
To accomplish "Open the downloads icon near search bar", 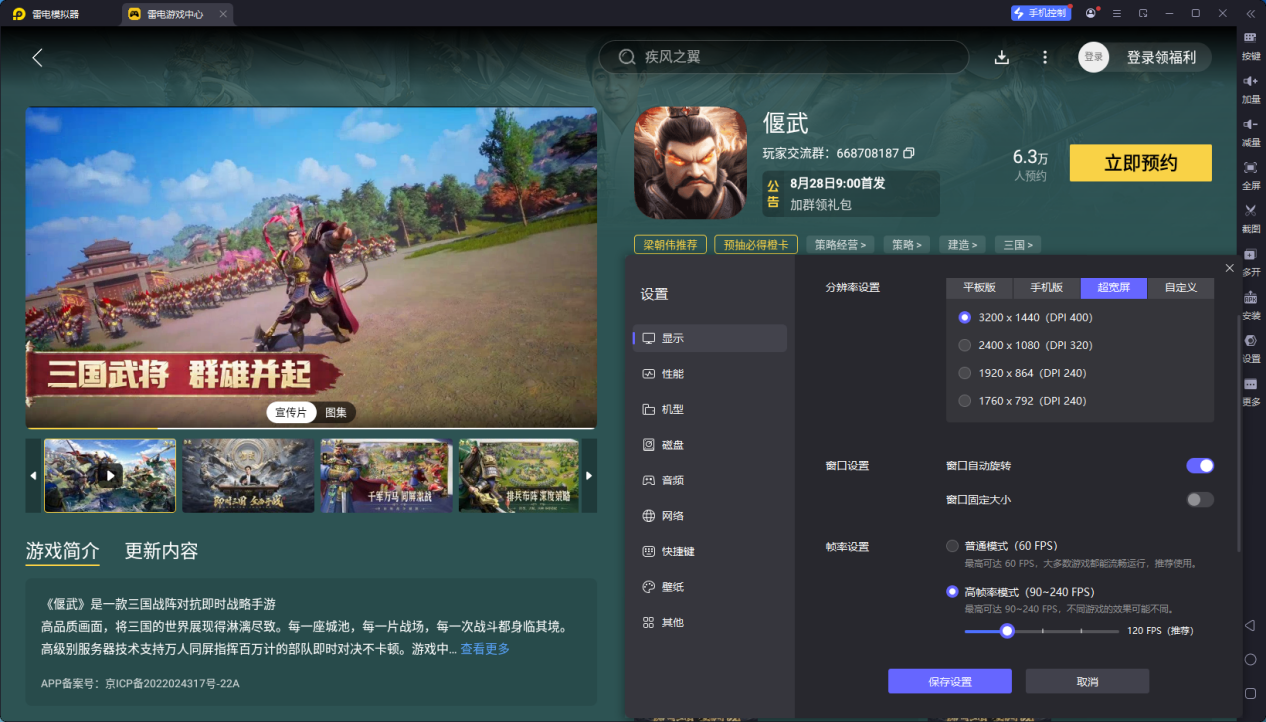I will coord(1002,57).
